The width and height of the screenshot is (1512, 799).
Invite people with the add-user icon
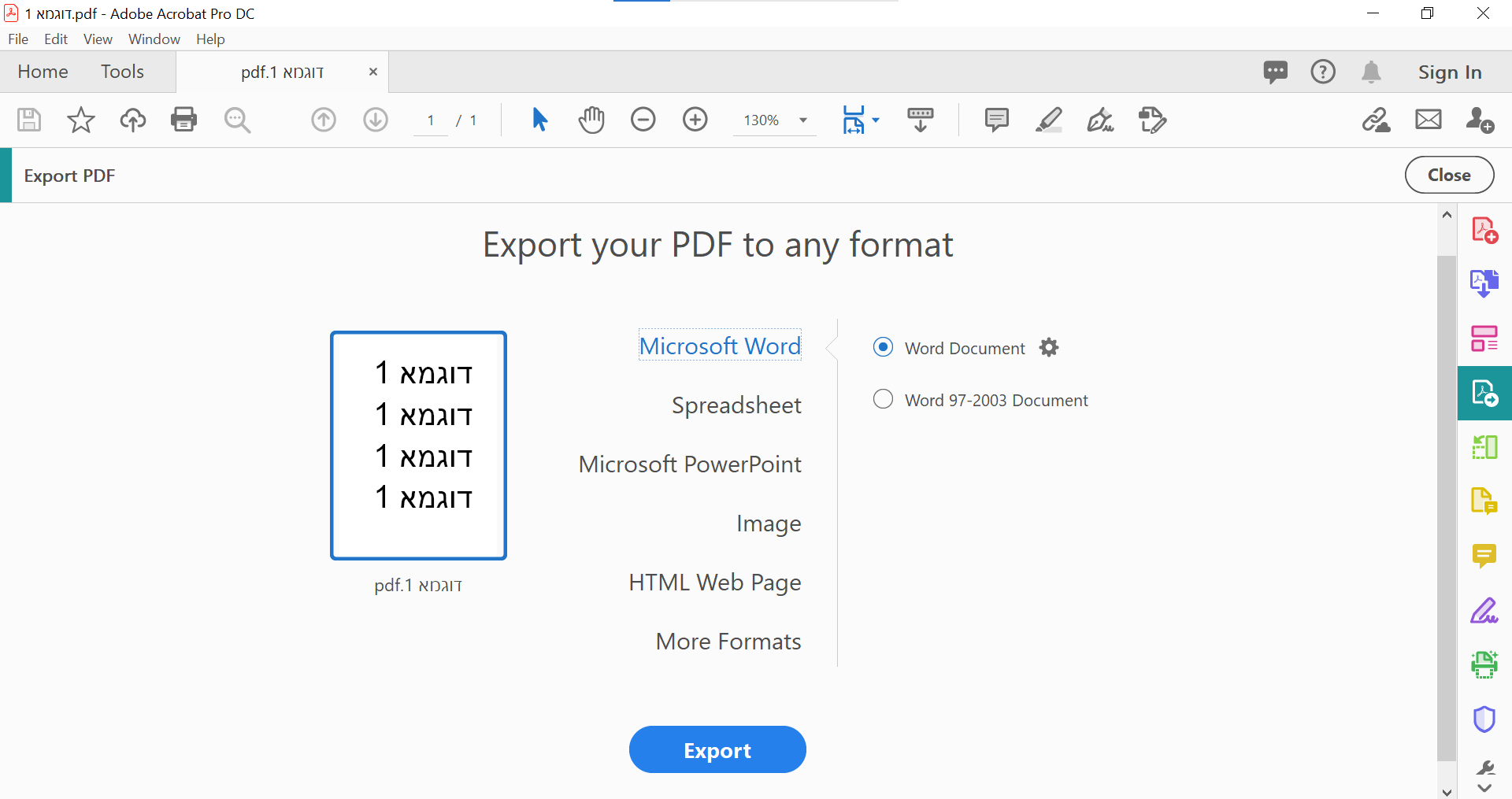[x=1480, y=120]
